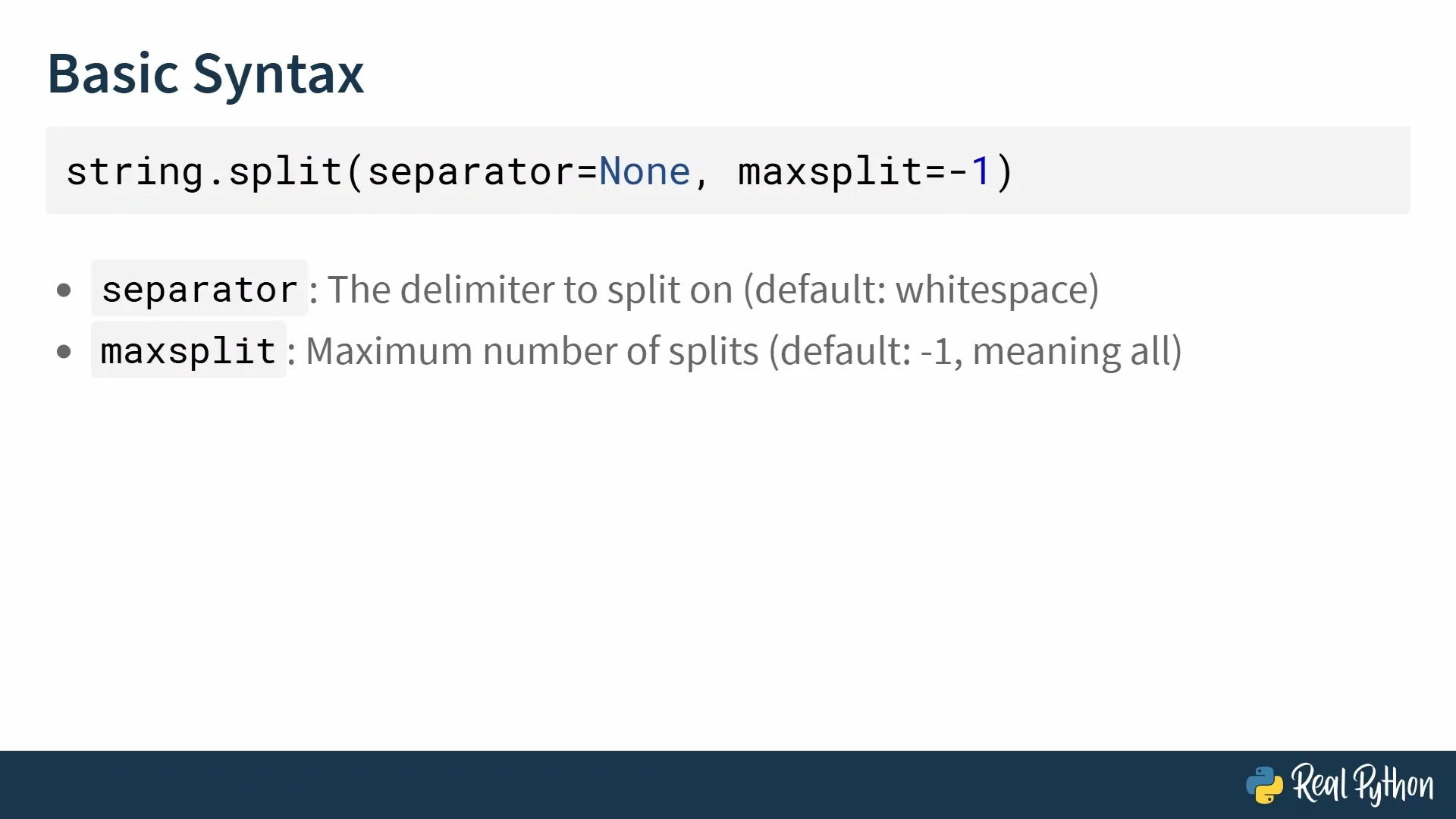This screenshot has height=819, width=1456.
Task: Click the Basic Syntax heading
Action: pyautogui.click(x=206, y=74)
